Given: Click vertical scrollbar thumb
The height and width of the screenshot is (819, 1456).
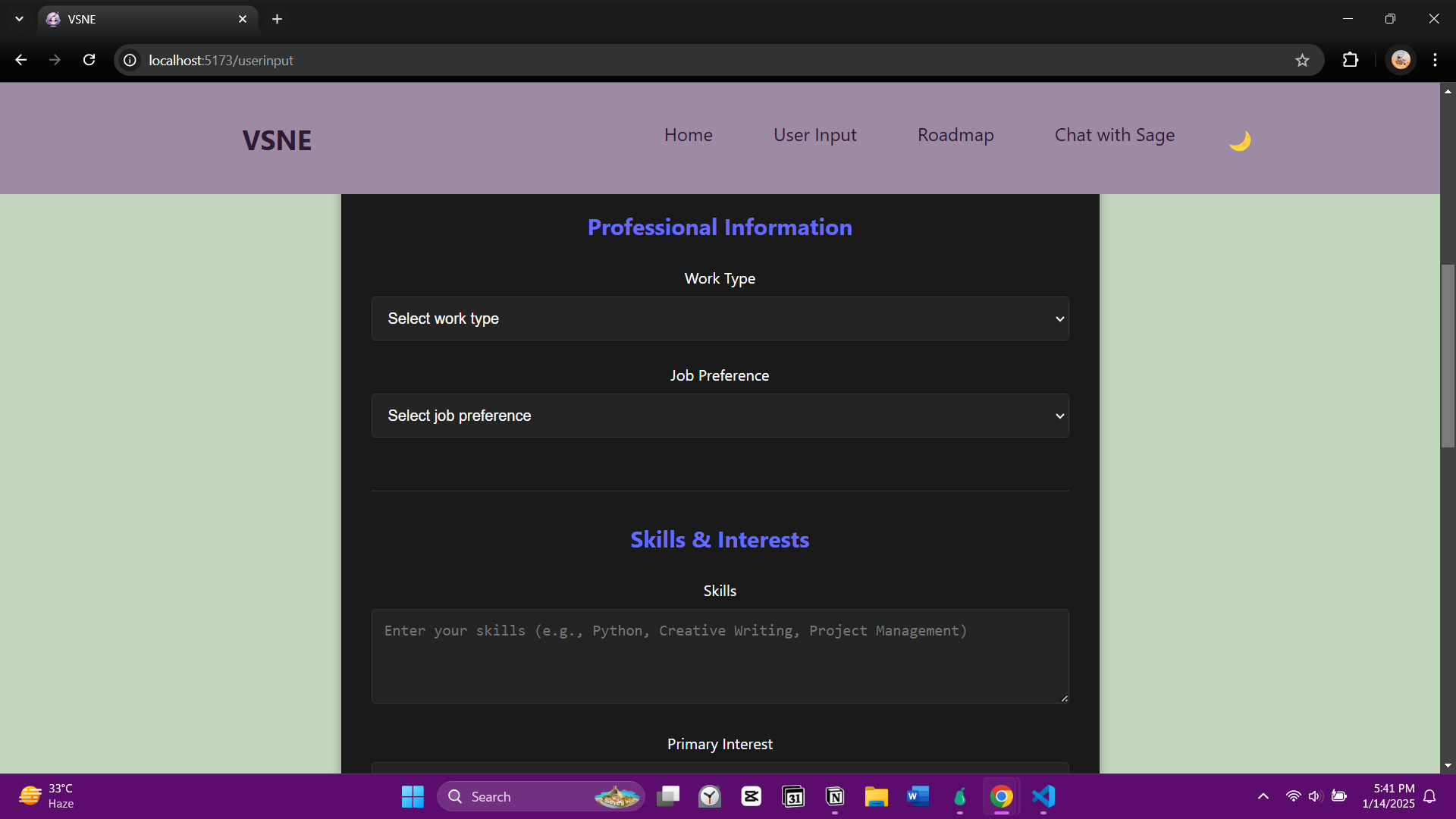Looking at the screenshot, I should click(1448, 356).
